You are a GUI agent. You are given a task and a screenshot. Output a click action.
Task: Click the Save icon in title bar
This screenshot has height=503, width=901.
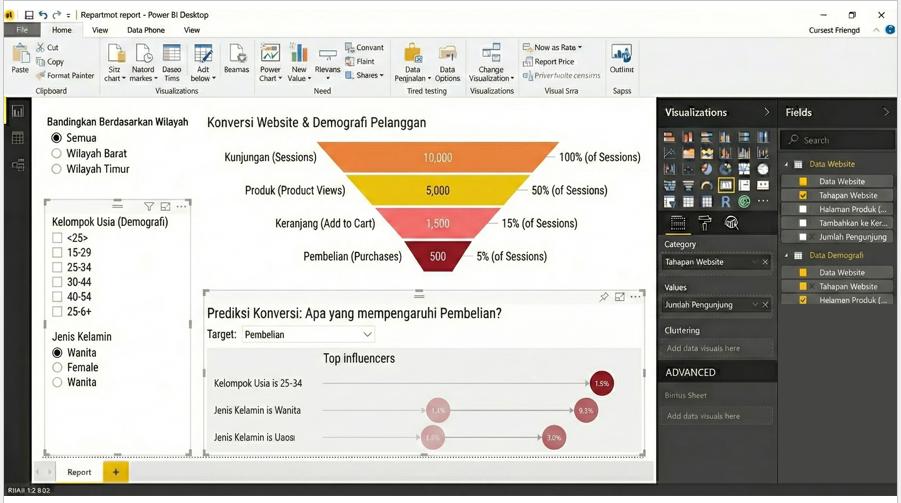pos(29,15)
